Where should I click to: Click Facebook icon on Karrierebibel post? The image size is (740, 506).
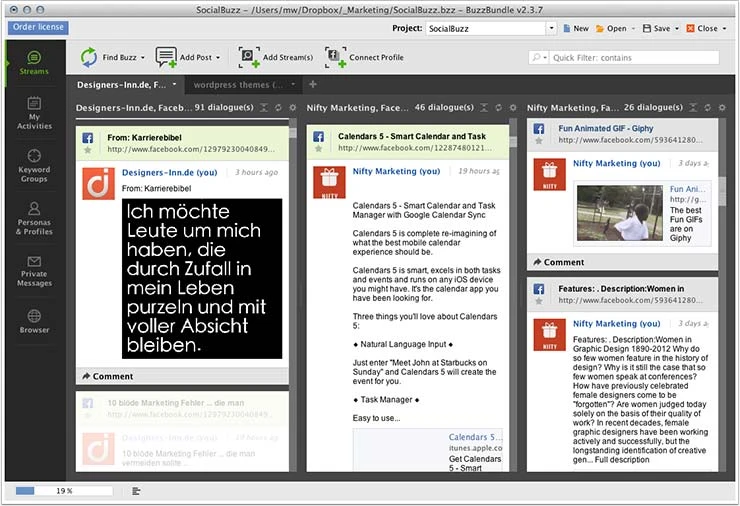88,138
